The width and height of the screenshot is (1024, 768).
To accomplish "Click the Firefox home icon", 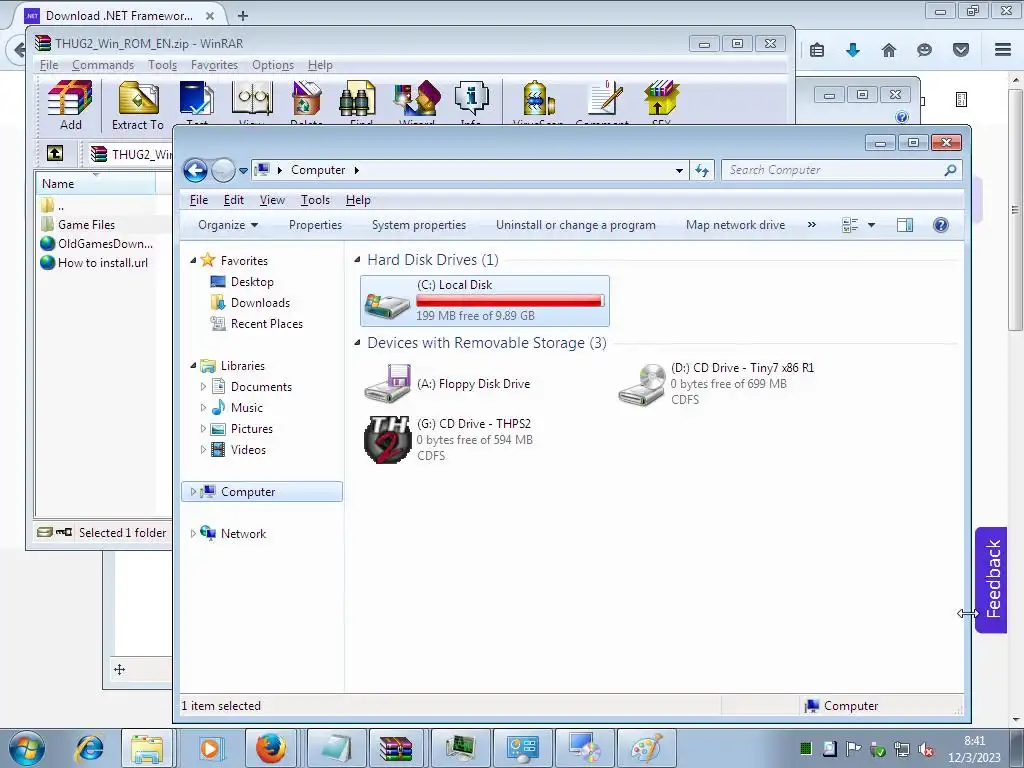I will [x=889, y=50].
